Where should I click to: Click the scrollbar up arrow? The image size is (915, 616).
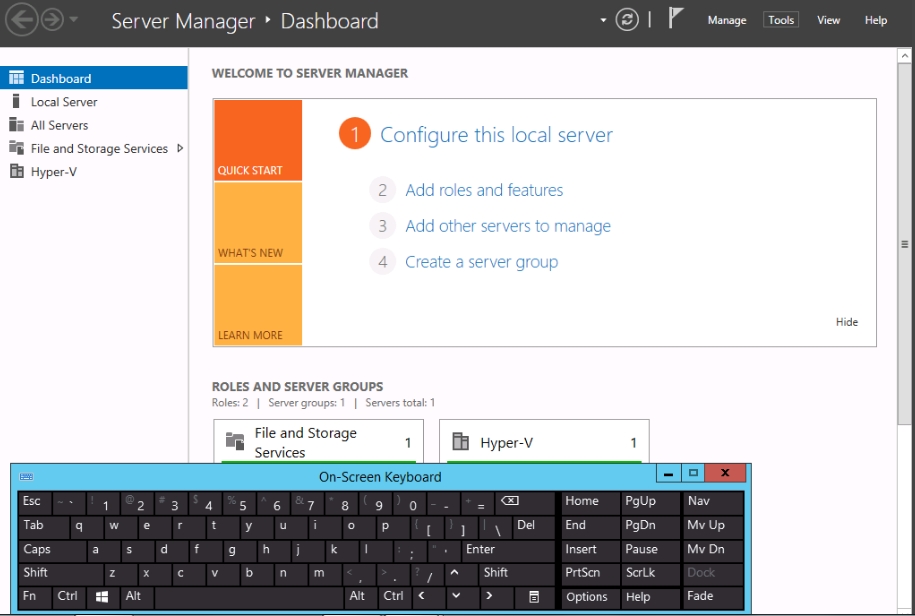pyautogui.click(x=904, y=56)
